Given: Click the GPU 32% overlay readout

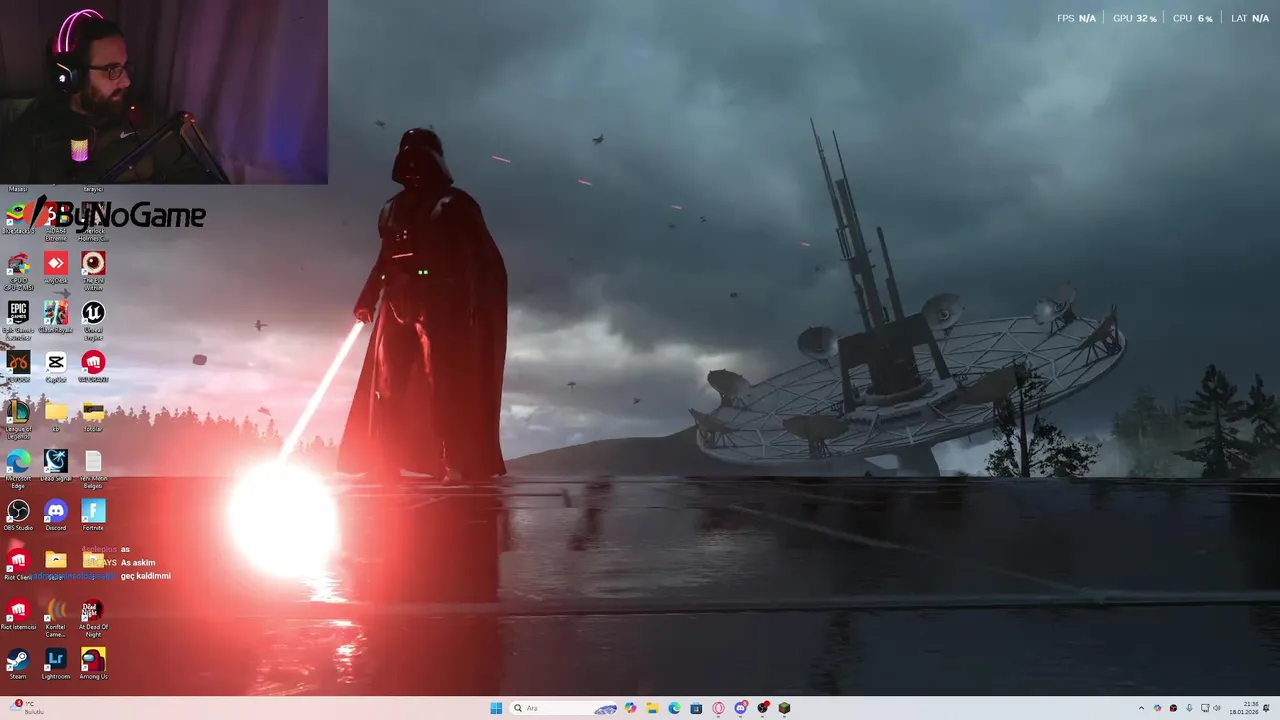Looking at the screenshot, I should coord(1134,18).
